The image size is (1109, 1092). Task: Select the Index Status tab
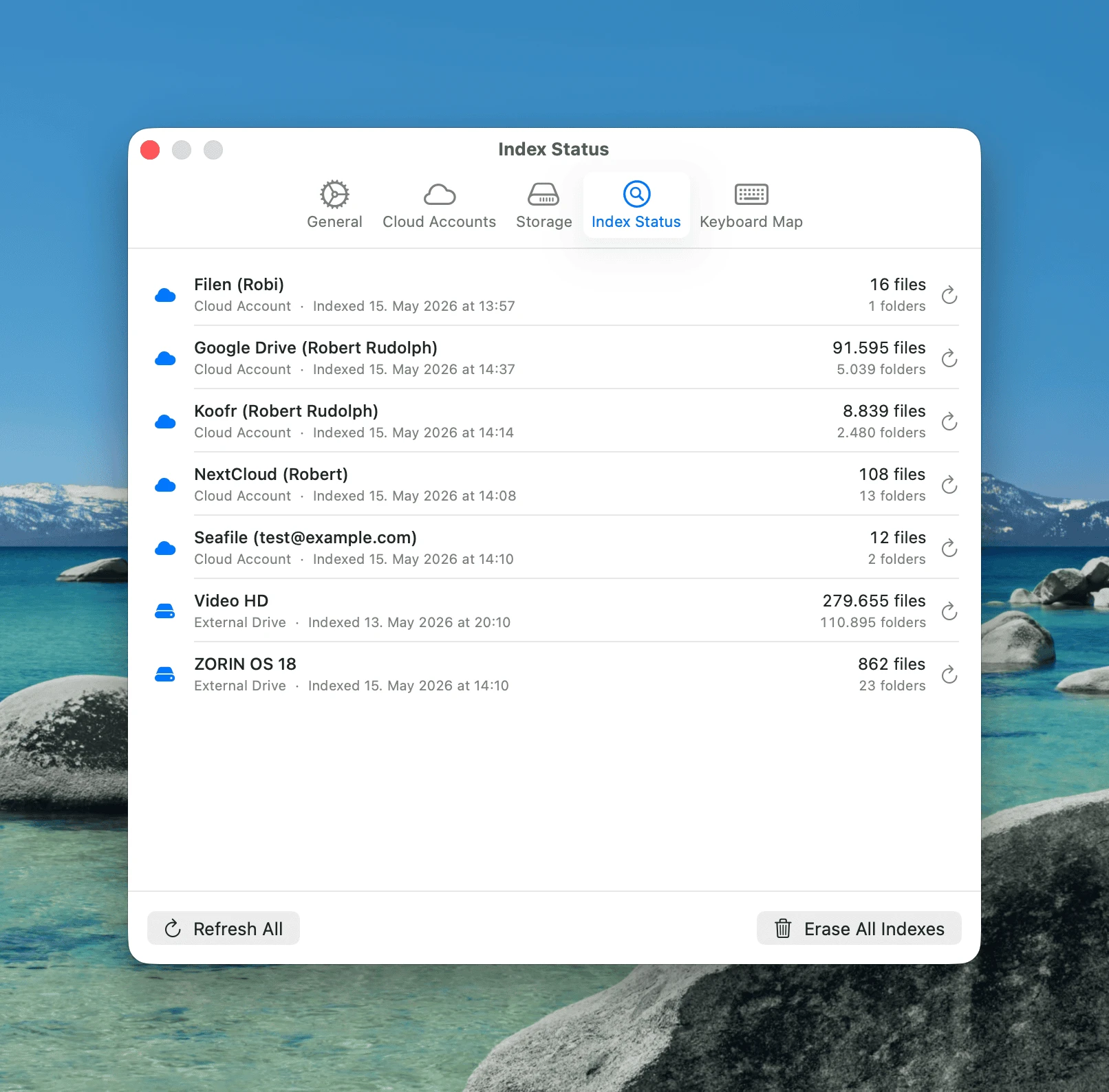point(636,205)
